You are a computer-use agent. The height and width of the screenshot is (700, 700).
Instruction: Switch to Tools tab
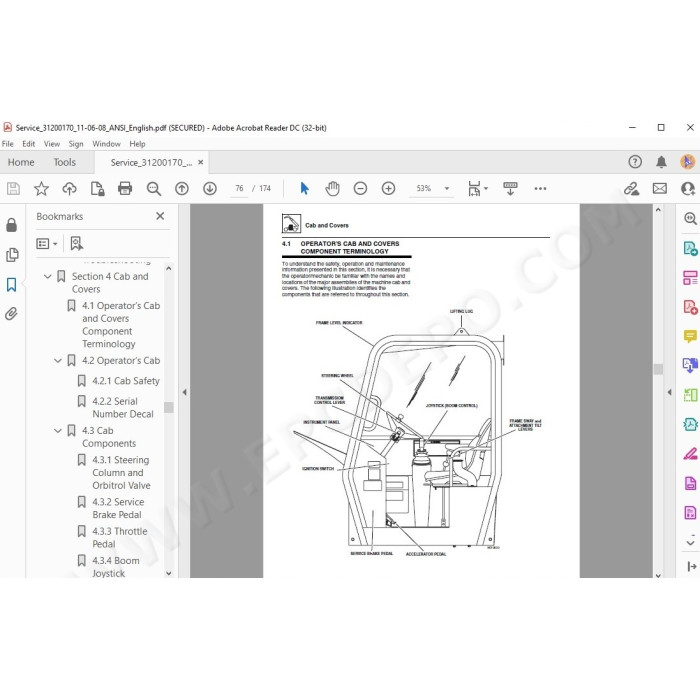click(65, 162)
